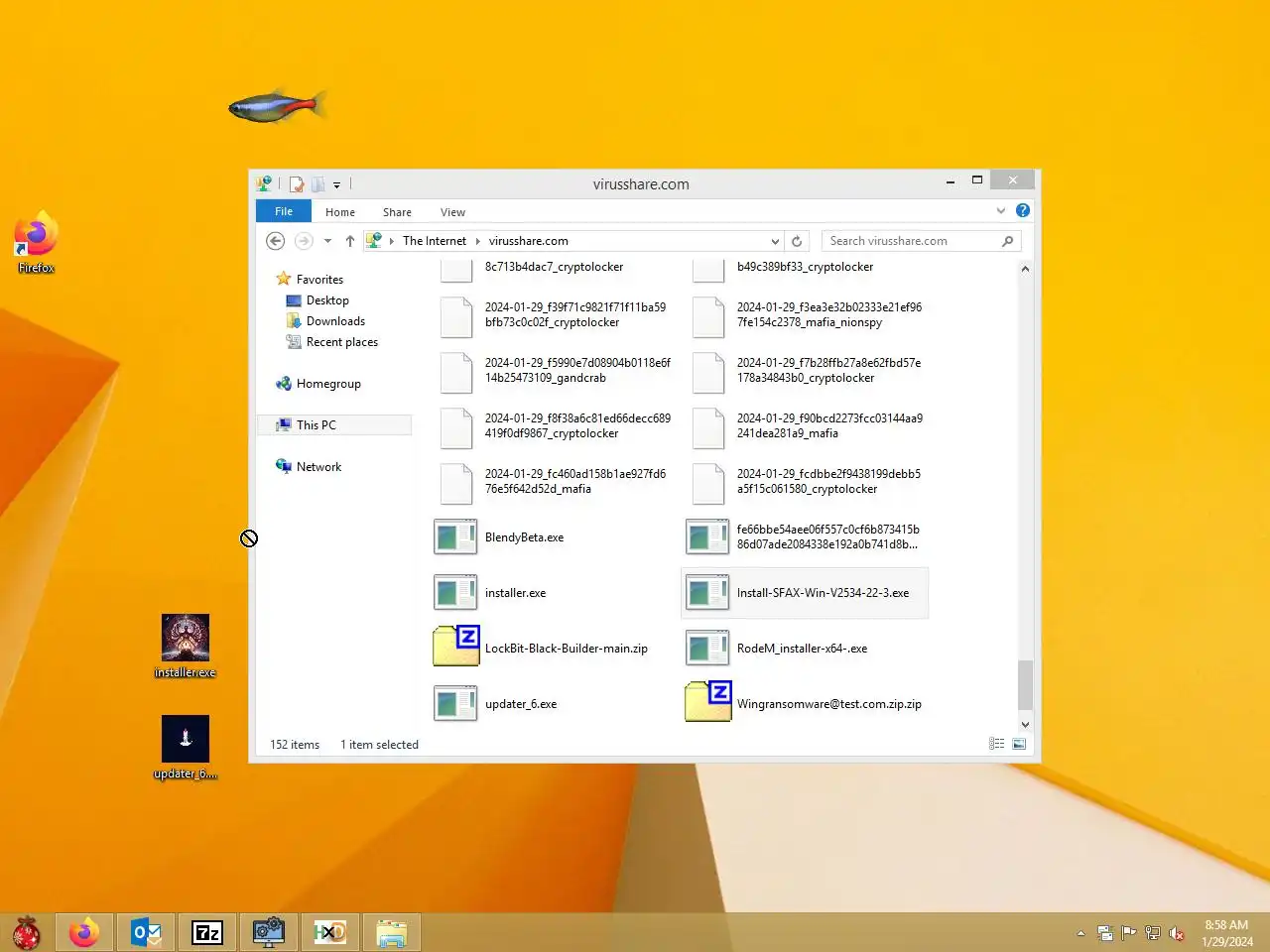This screenshot has height=952, width=1270.
Task: Launch Firefox from the taskbar
Action: click(83, 932)
